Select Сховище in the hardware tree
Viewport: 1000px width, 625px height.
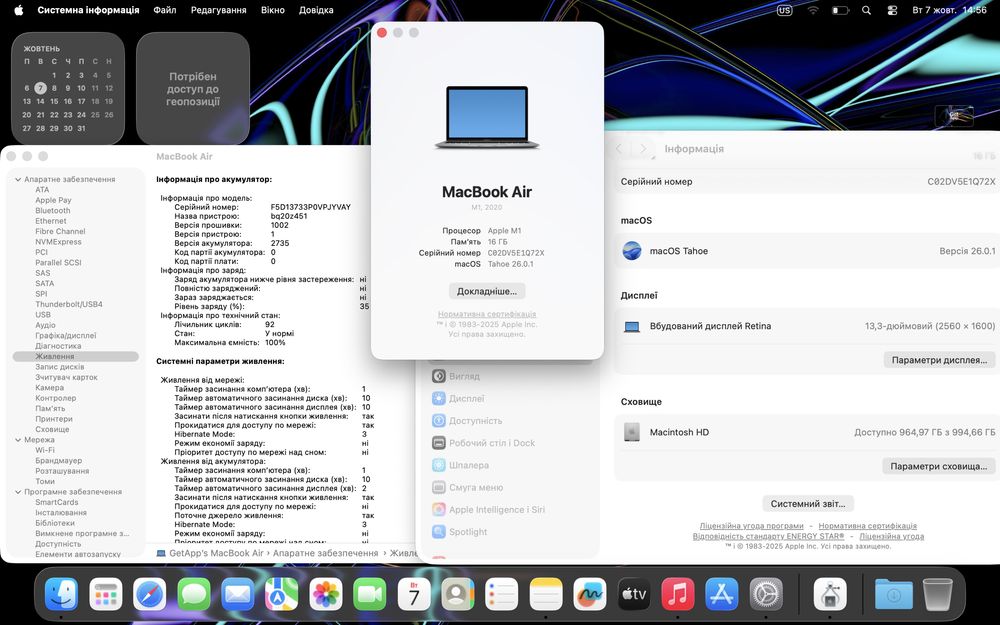point(52,429)
